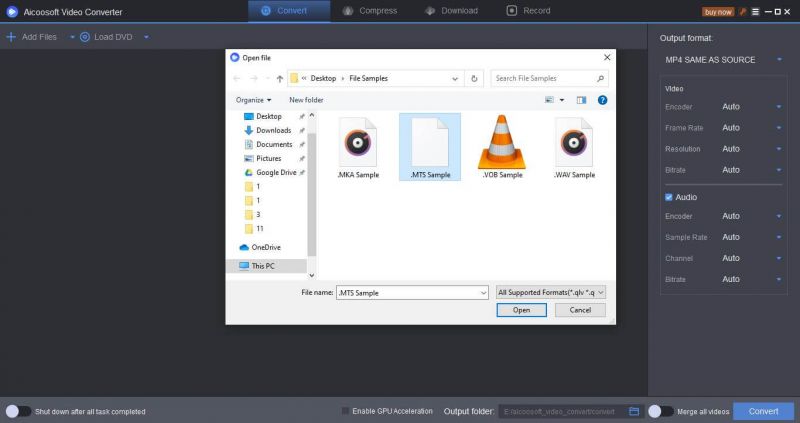800x423 pixels.
Task: Click the Up one level arrow
Action: [280, 79]
